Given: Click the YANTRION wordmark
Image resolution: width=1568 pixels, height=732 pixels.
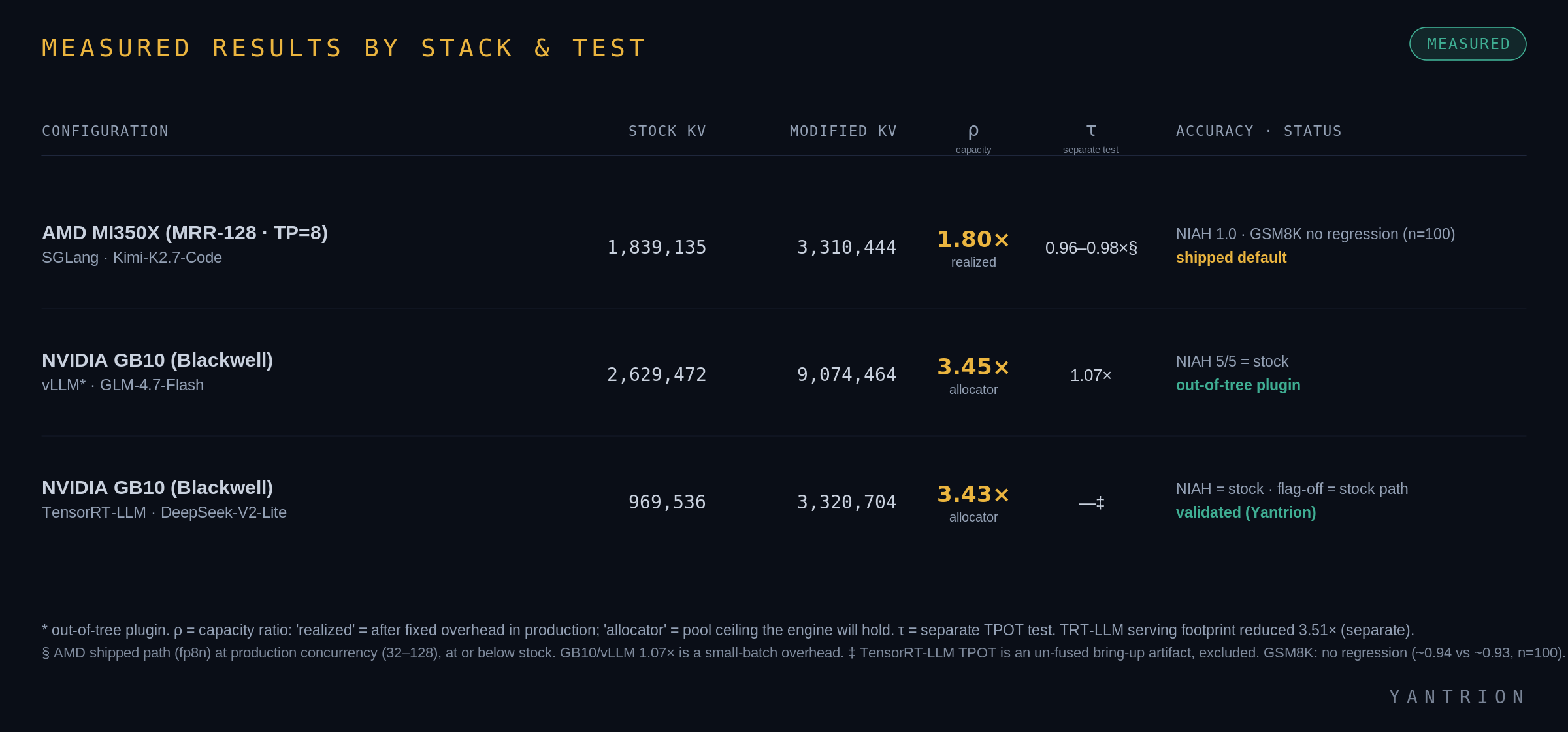Looking at the screenshot, I should (x=1458, y=697).
